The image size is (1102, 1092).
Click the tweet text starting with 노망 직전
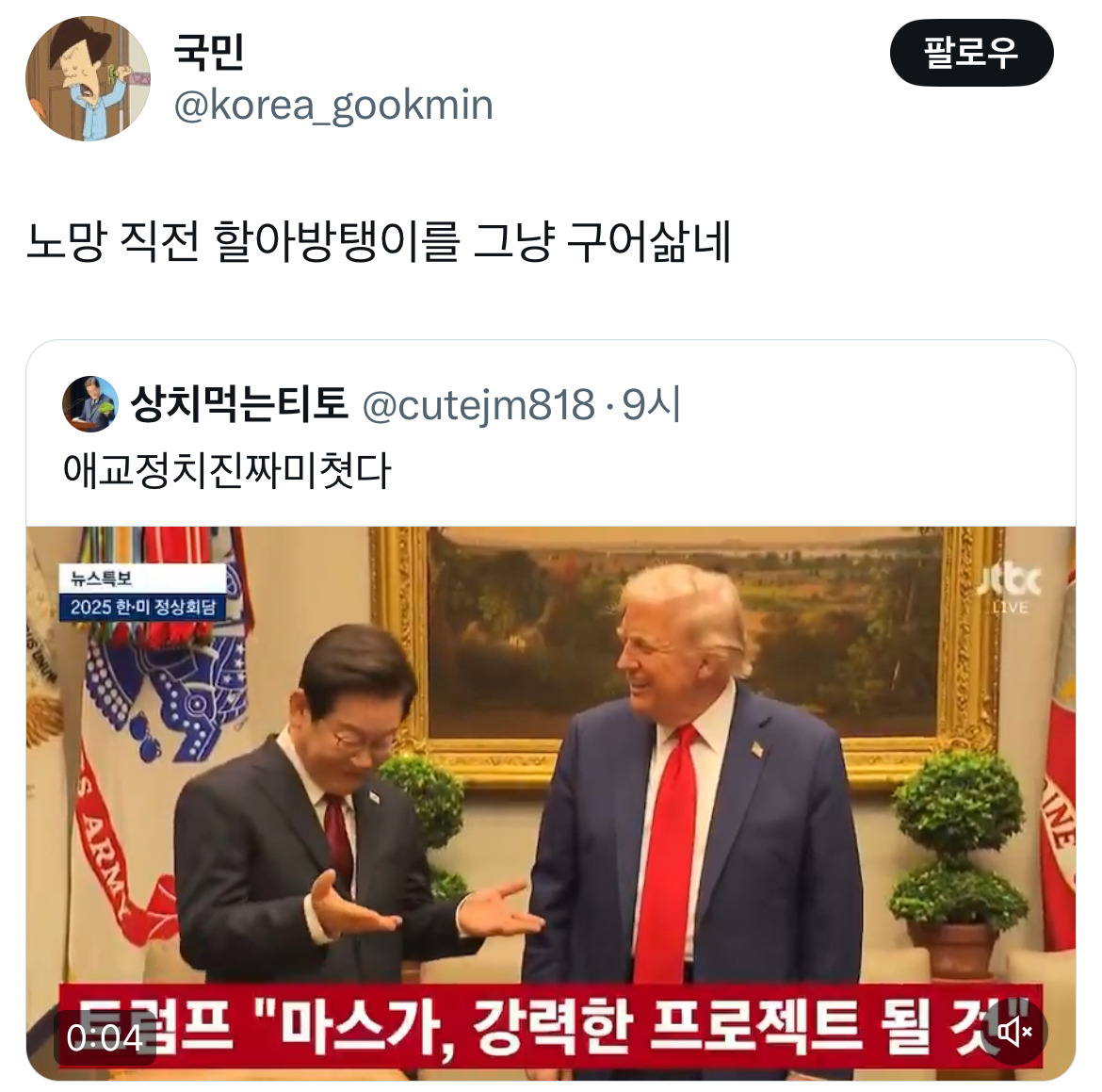pos(379,241)
